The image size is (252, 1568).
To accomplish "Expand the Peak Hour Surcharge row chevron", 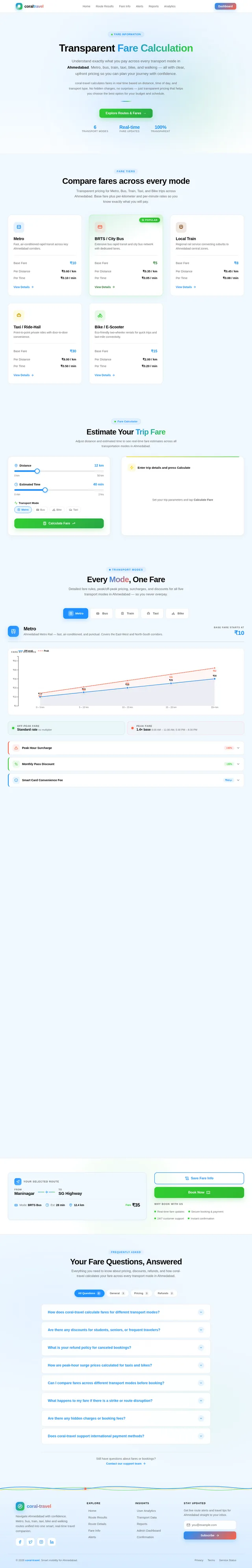I will coord(238,748).
